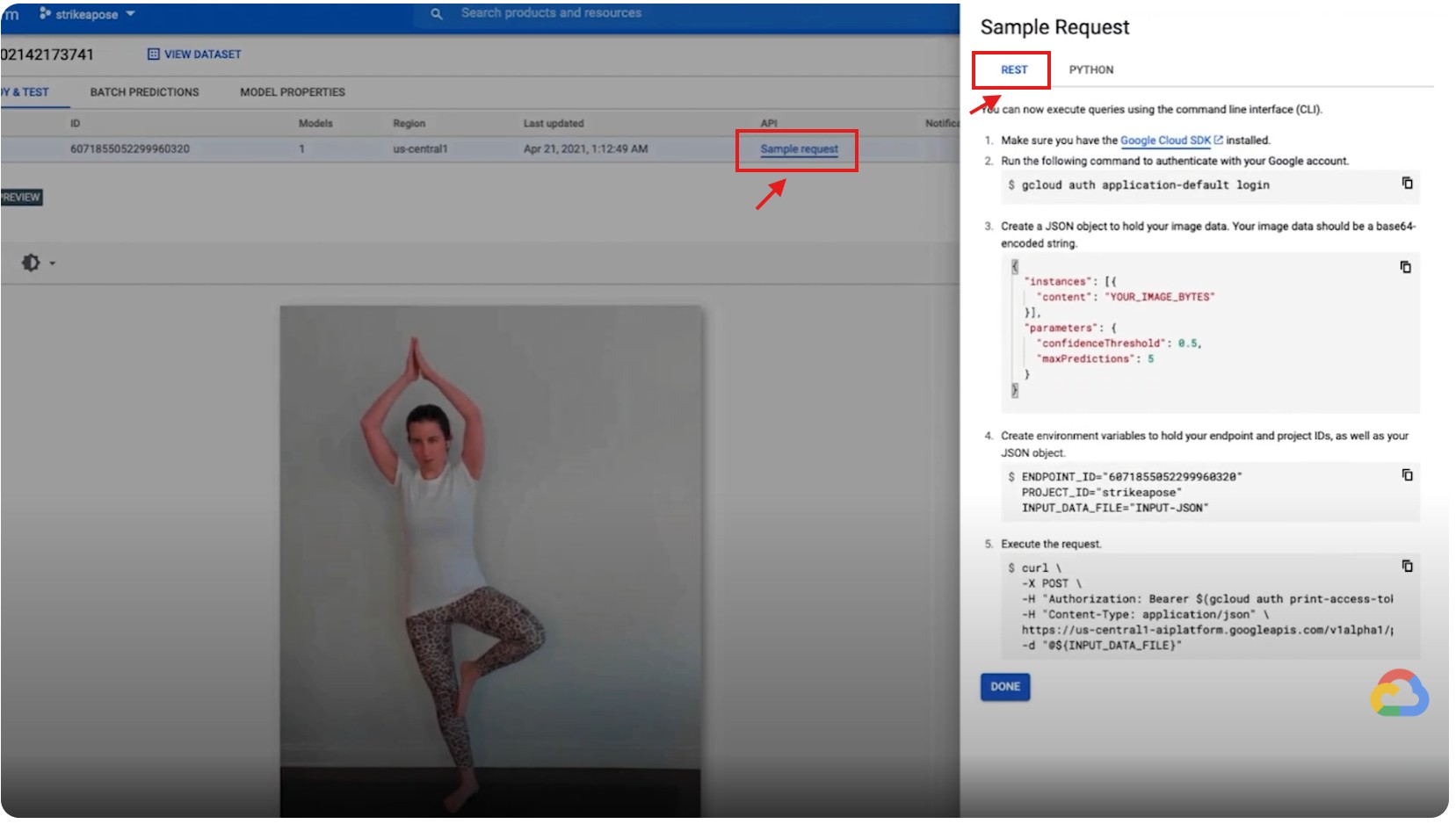This screenshot has height=824, width=1456.
Task: Click the Google Cloud logo
Action: [1399, 693]
